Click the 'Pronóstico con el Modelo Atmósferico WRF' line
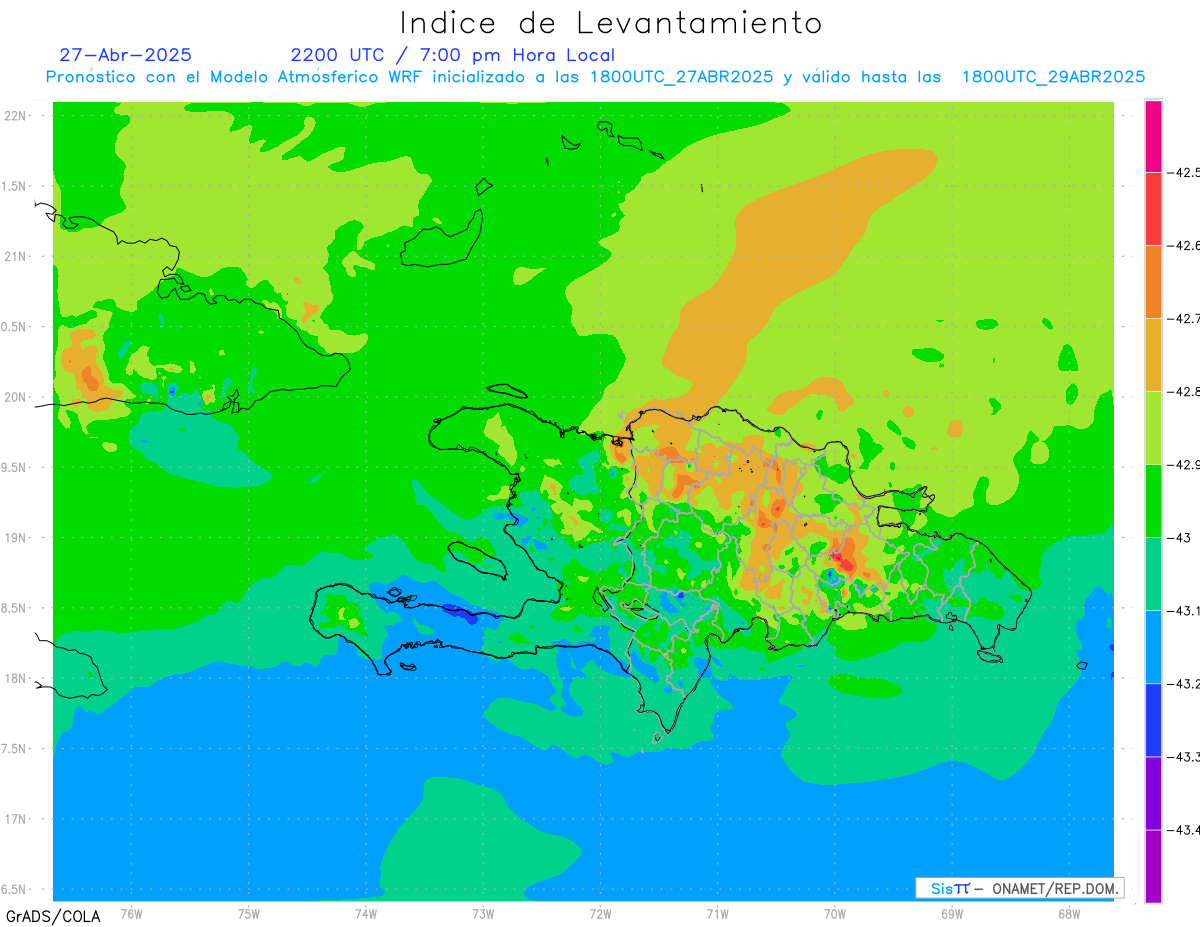 click(595, 77)
